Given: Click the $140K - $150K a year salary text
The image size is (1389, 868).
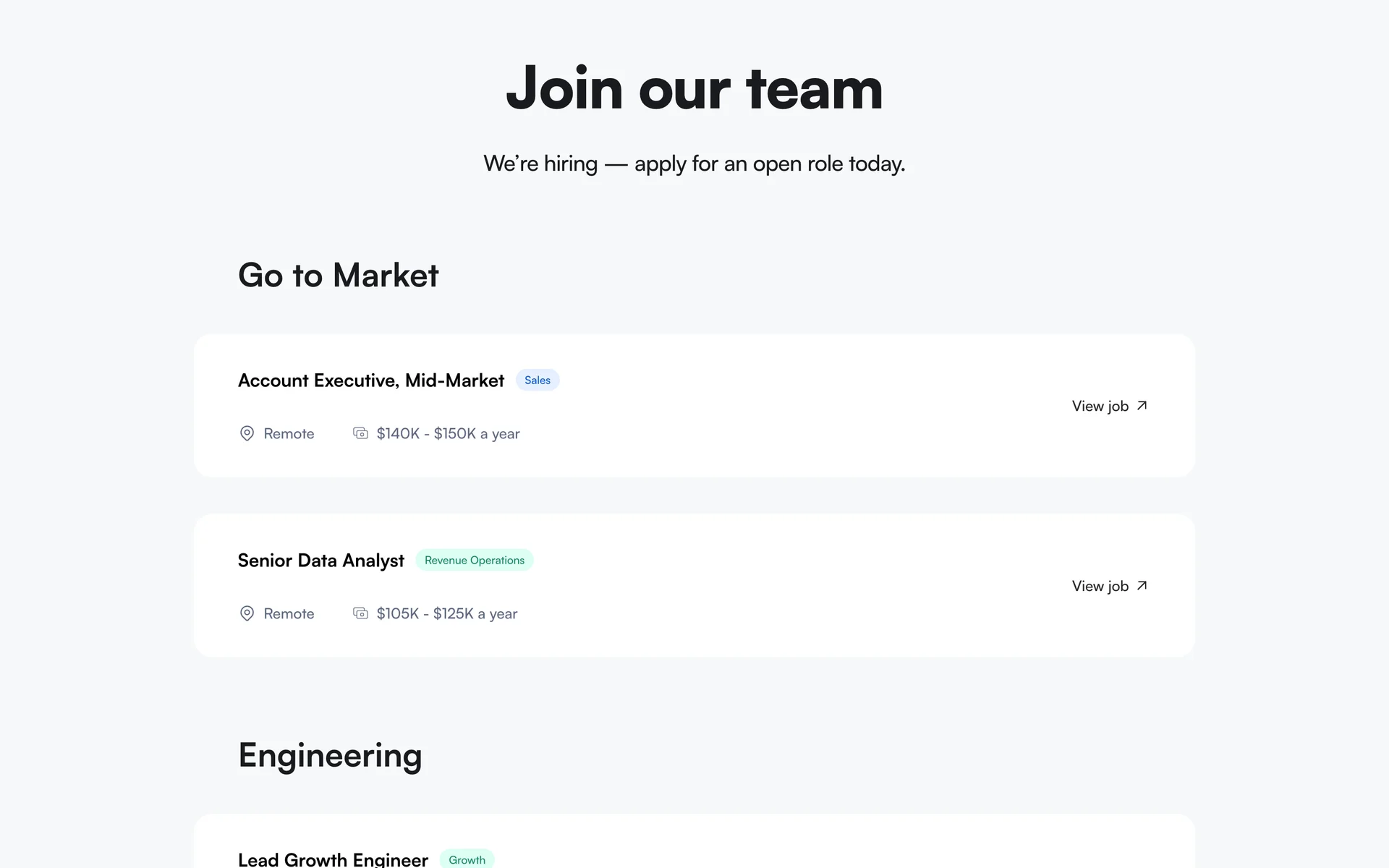Looking at the screenshot, I should [448, 433].
